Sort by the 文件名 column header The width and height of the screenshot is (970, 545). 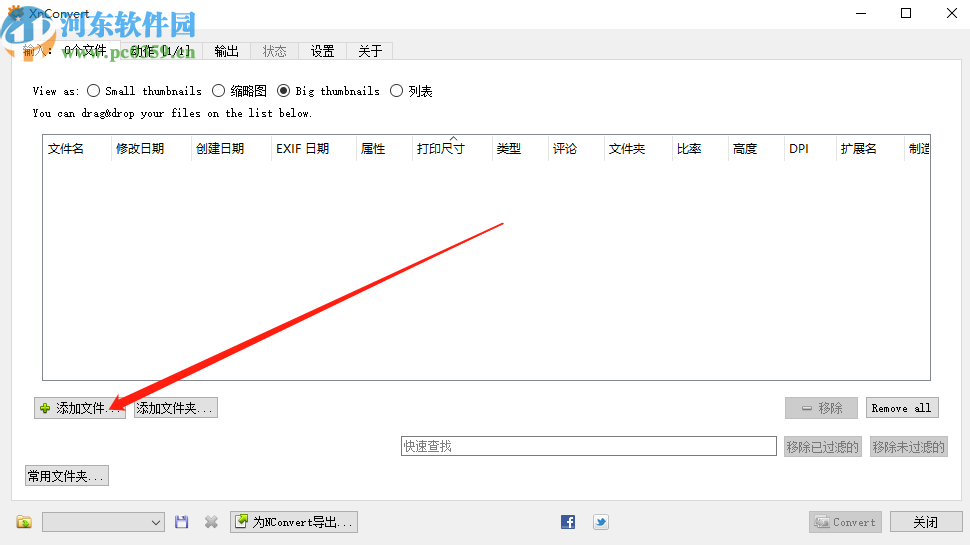click(x=77, y=148)
